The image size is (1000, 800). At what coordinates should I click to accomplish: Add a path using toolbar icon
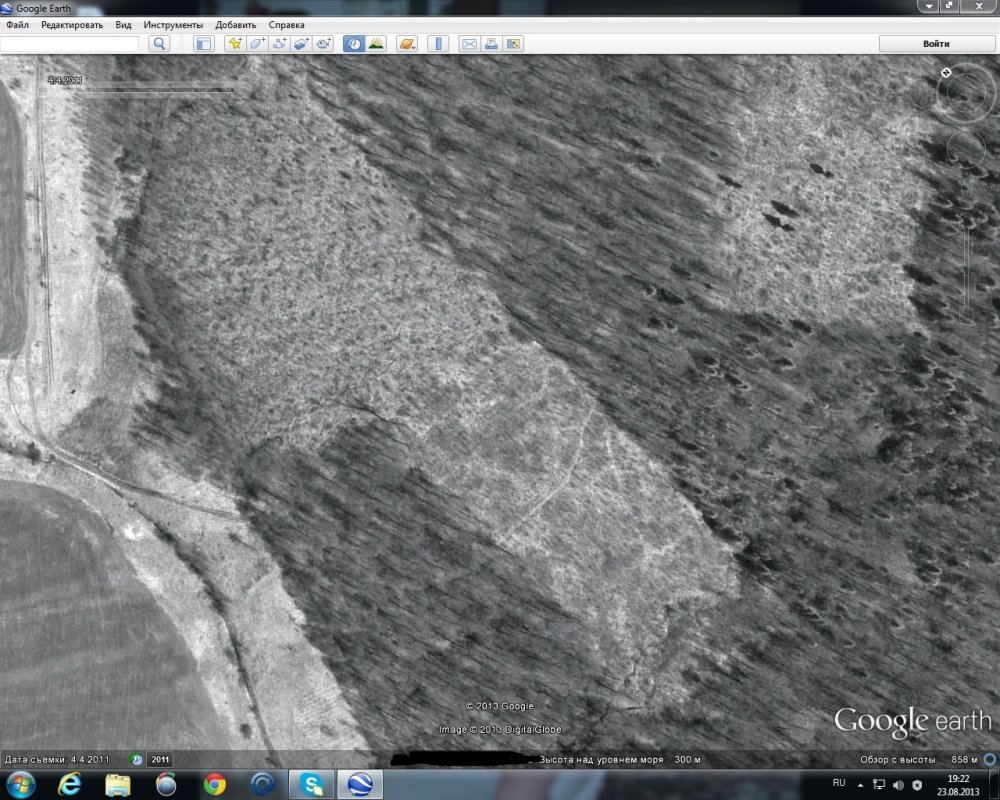point(279,44)
